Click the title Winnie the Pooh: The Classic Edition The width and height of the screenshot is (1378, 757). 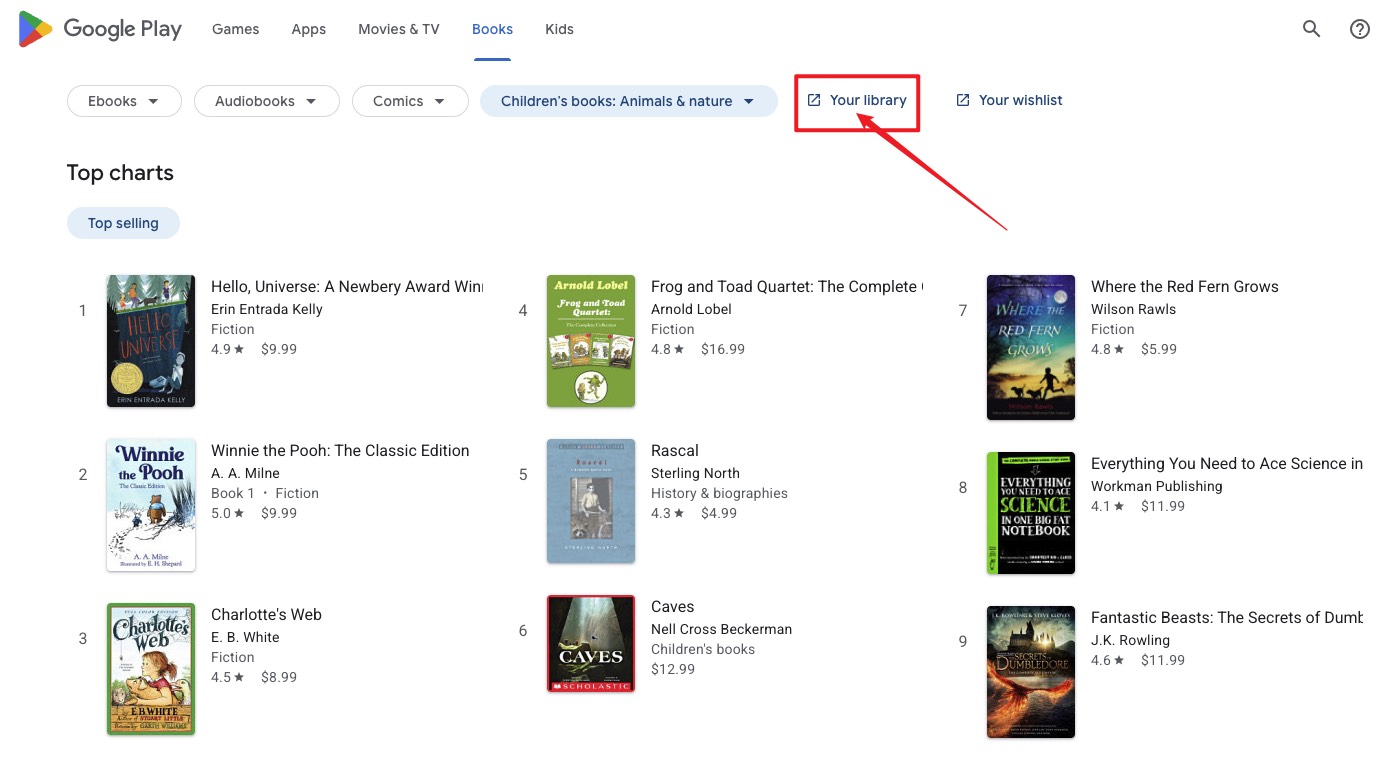[x=340, y=451]
